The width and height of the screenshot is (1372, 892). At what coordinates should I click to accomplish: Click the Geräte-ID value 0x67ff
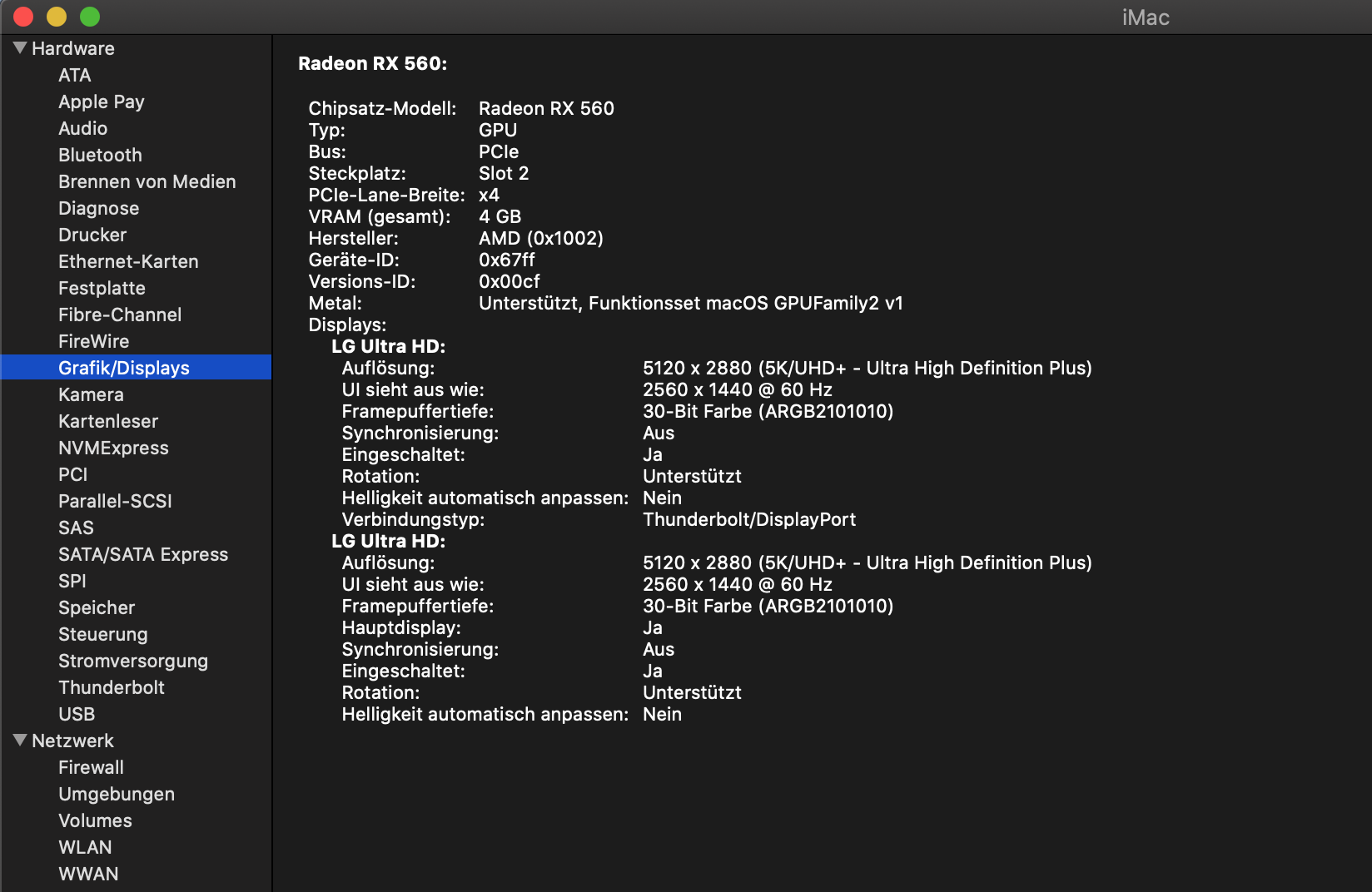coord(507,260)
